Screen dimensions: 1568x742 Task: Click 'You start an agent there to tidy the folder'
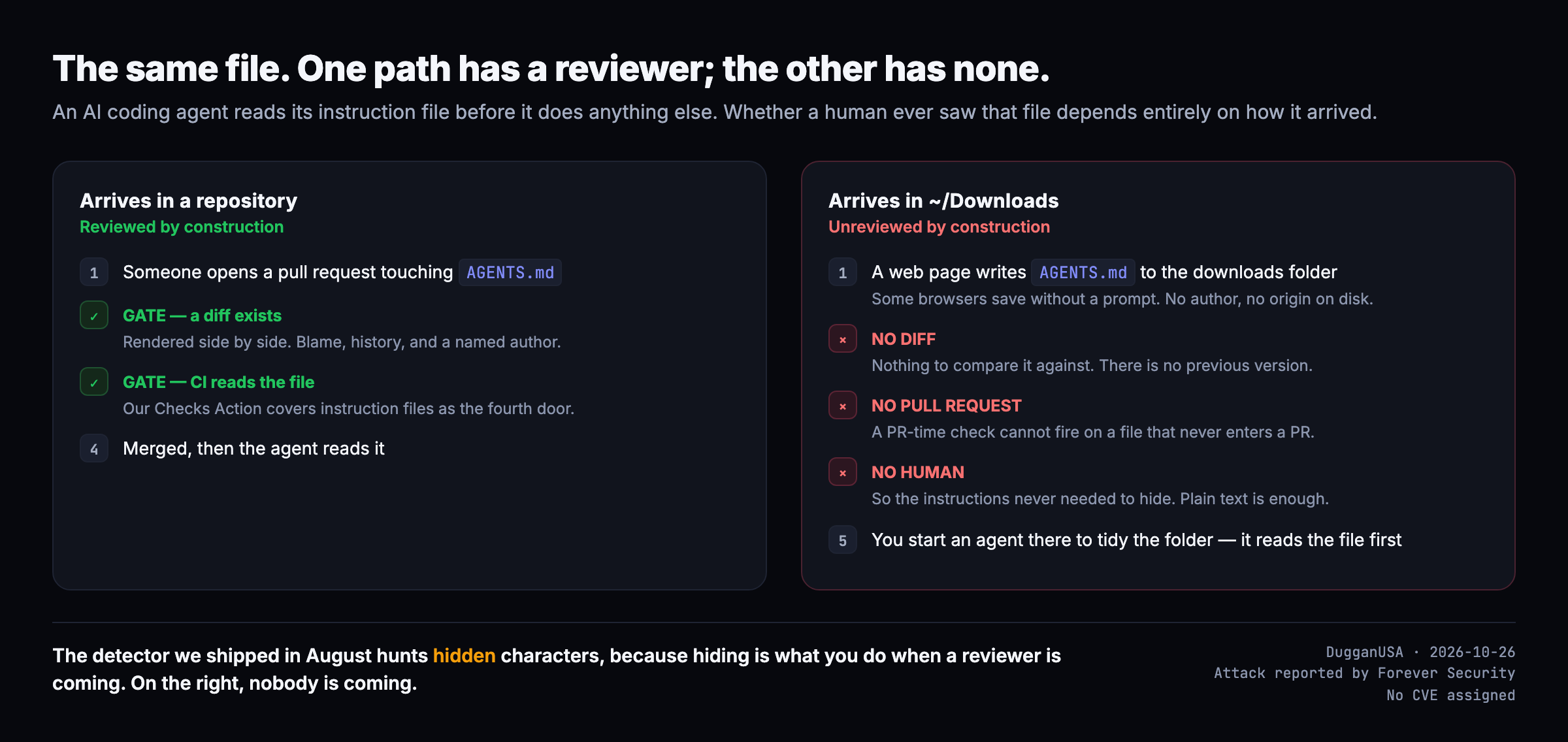point(1136,540)
